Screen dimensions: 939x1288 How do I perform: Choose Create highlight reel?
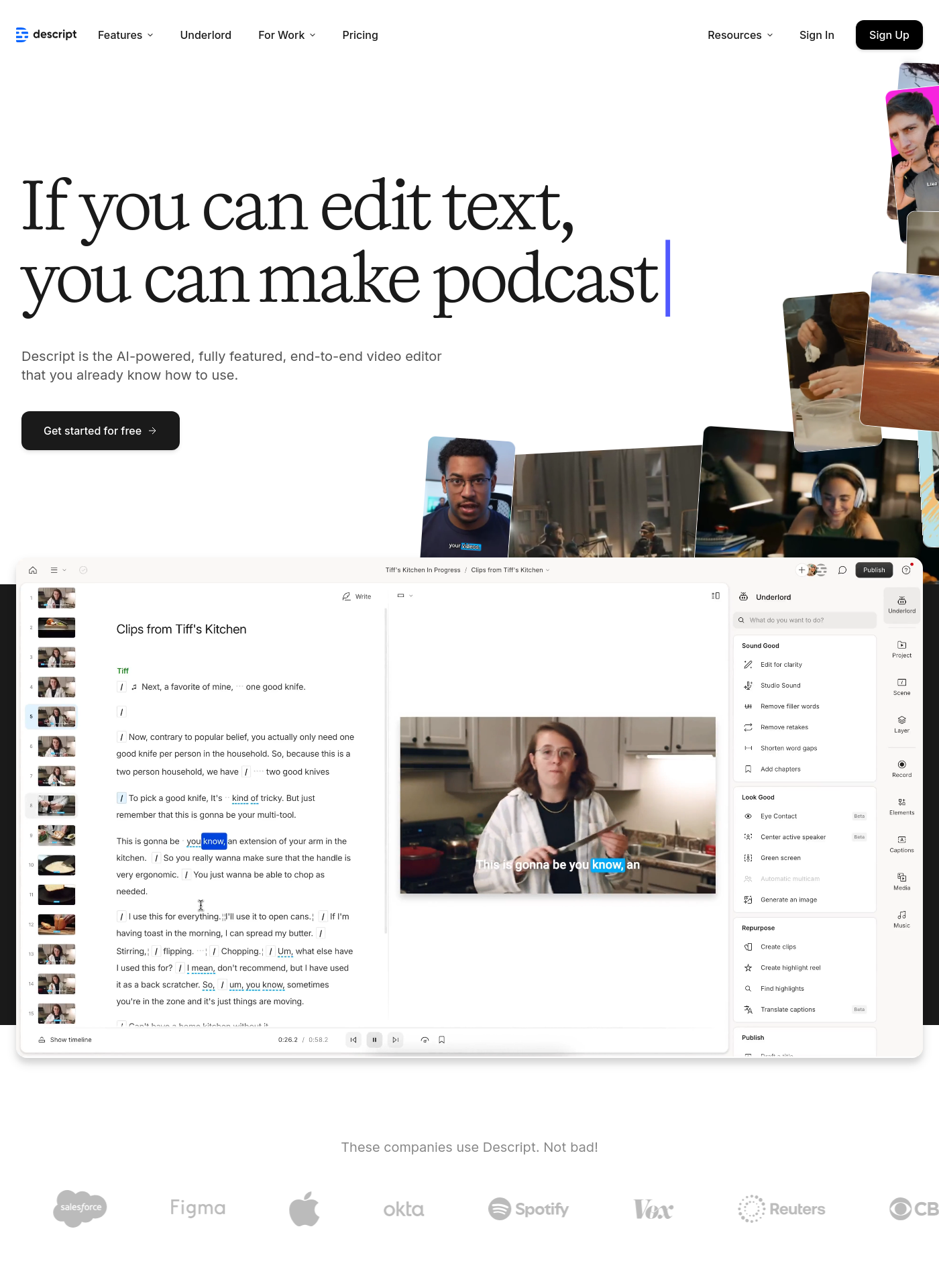point(805,968)
